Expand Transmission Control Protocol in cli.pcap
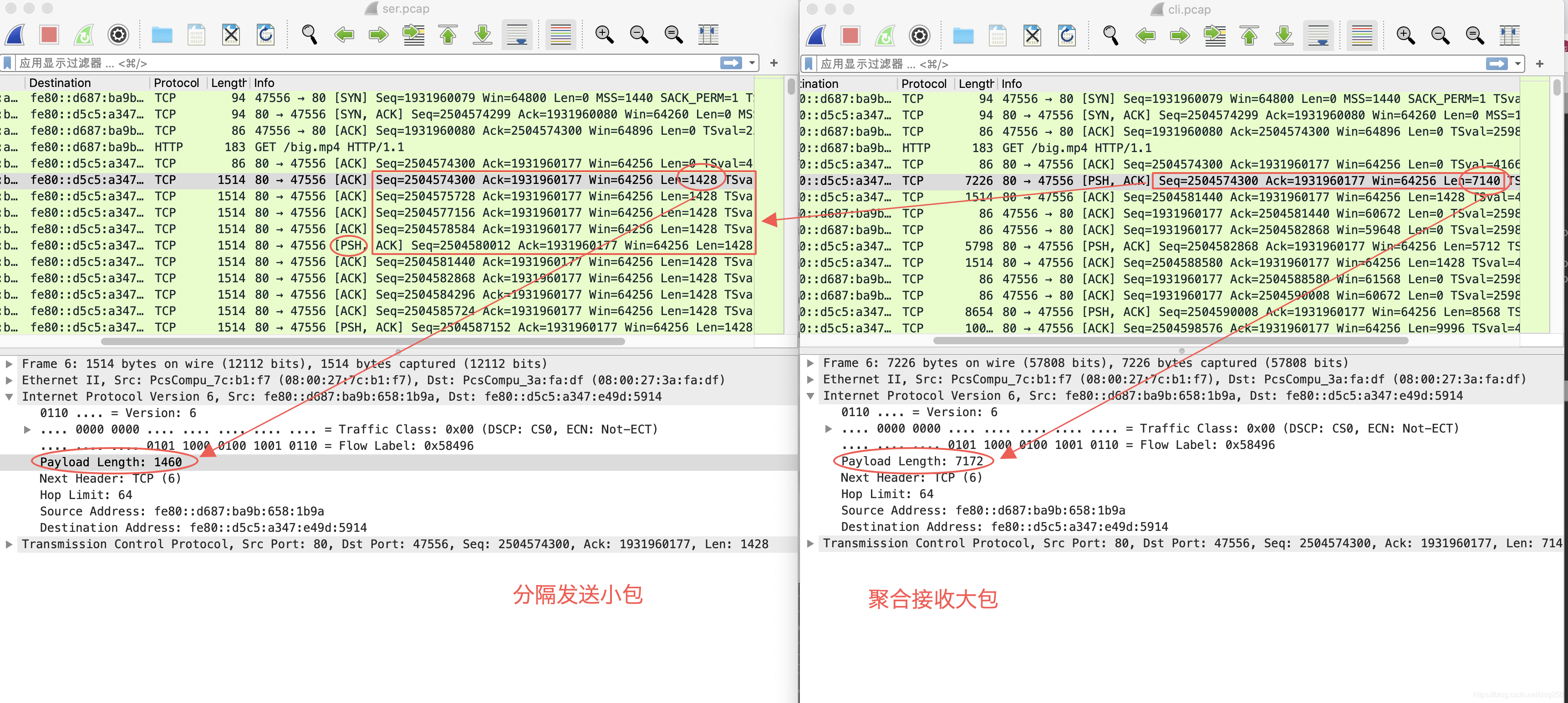1568x703 pixels. [810, 544]
